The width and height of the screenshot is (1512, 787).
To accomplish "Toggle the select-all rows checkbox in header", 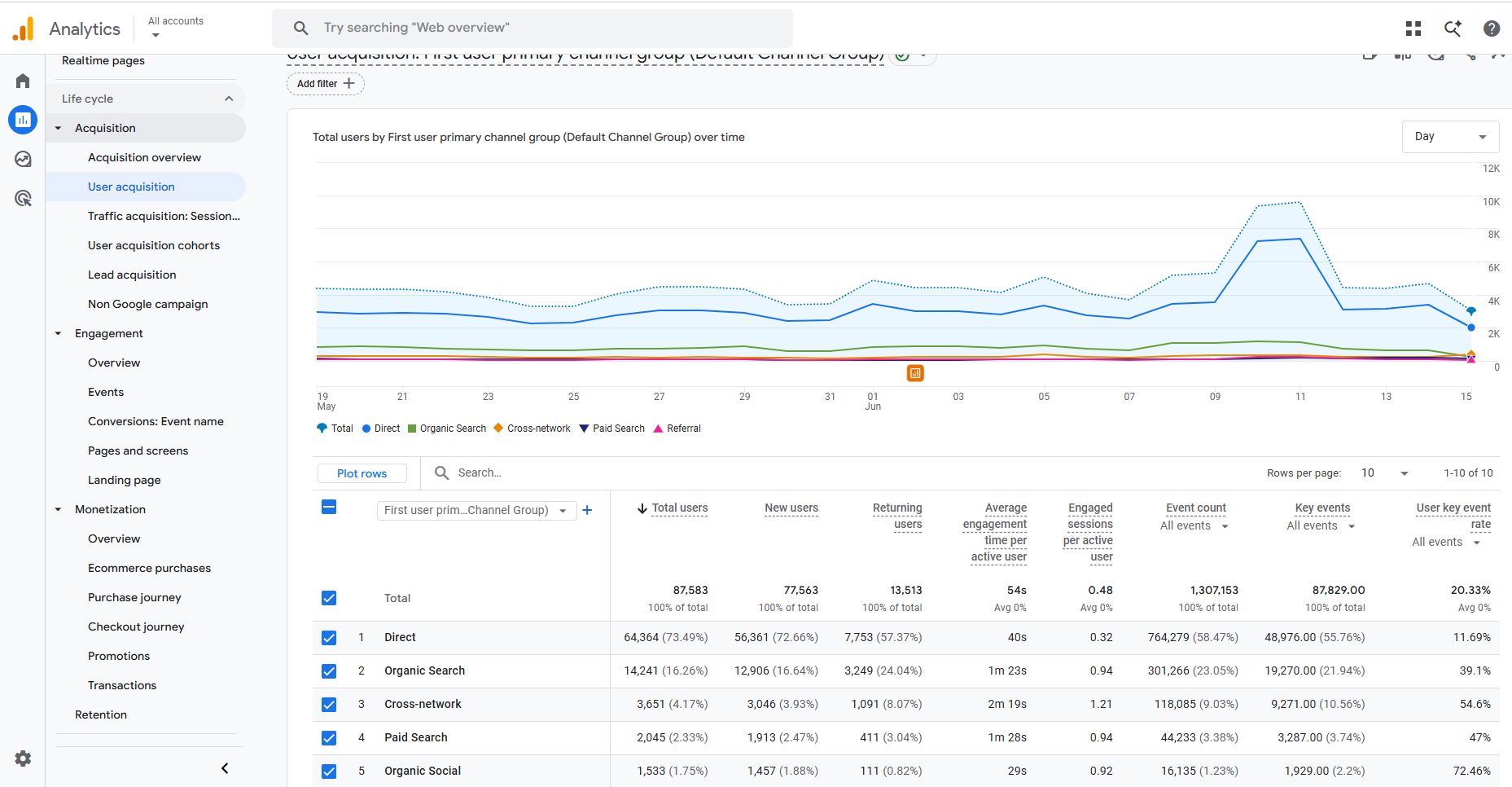I will [x=329, y=508].
